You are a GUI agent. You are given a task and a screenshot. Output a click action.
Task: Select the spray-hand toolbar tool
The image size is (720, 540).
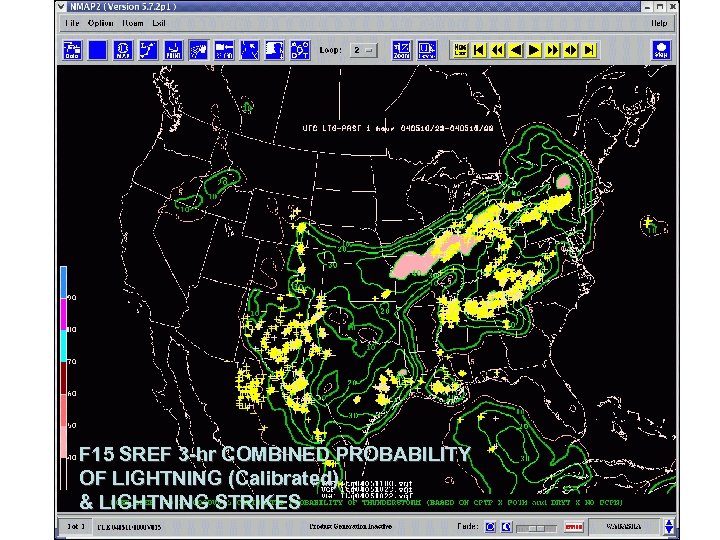pos(198,50)
